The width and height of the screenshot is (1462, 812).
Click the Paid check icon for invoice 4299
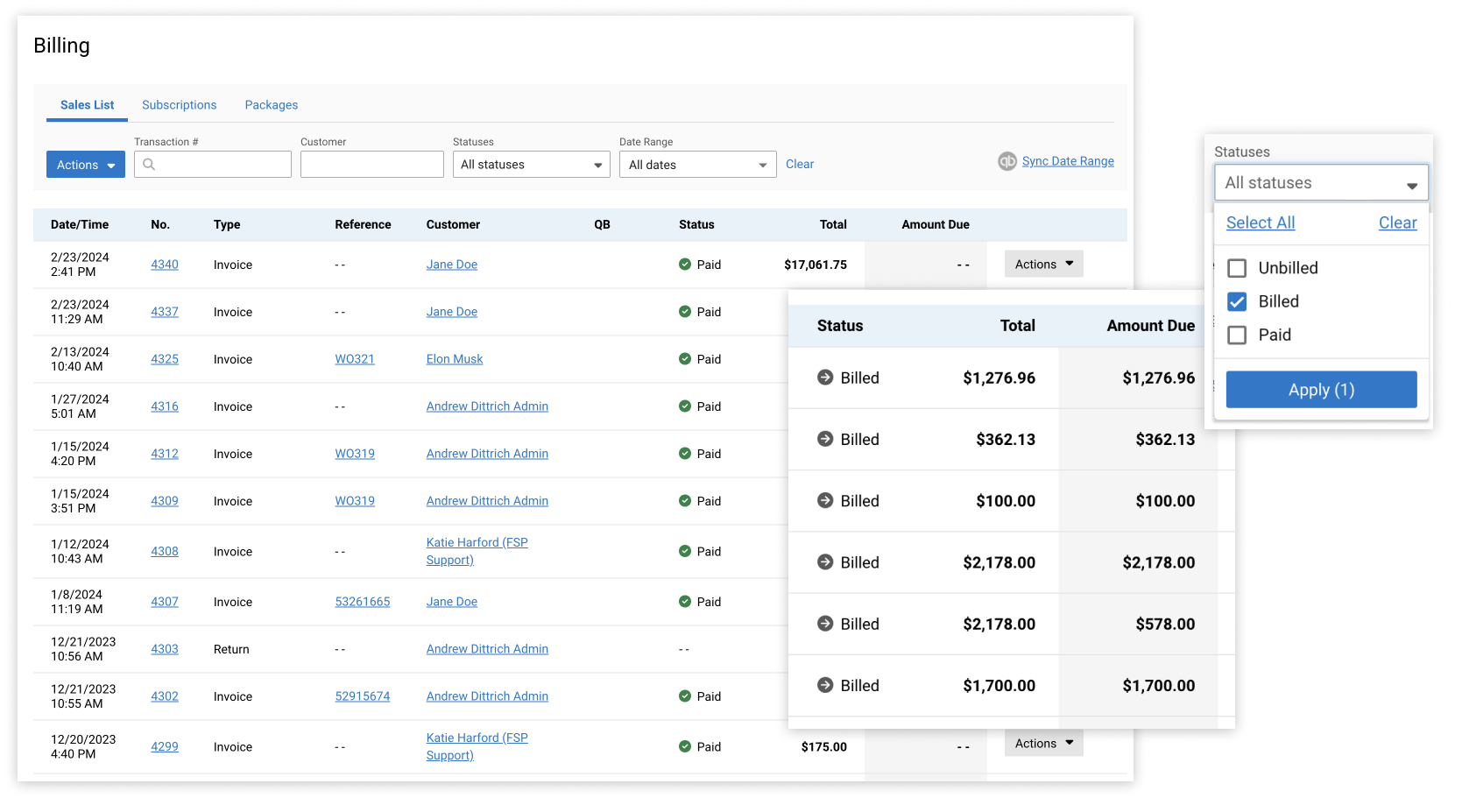(x=685, y=746)
